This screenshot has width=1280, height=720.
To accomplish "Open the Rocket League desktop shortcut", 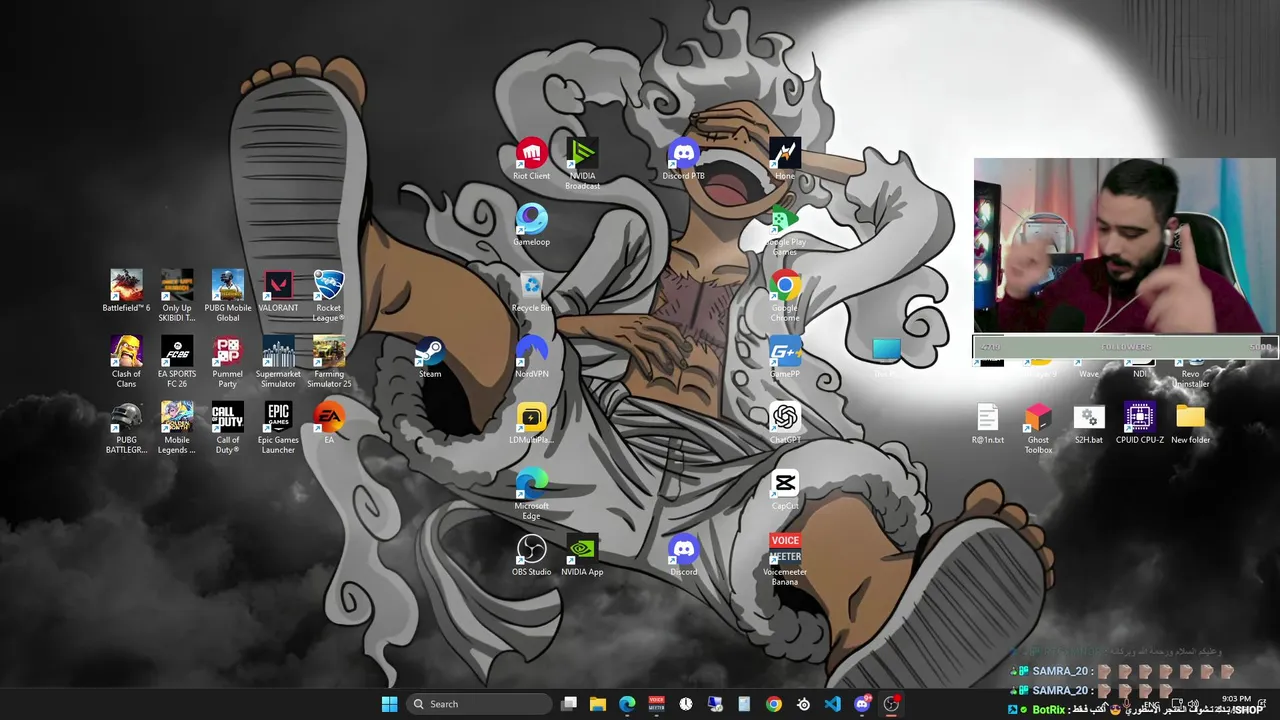I will (x=329, y=295).
